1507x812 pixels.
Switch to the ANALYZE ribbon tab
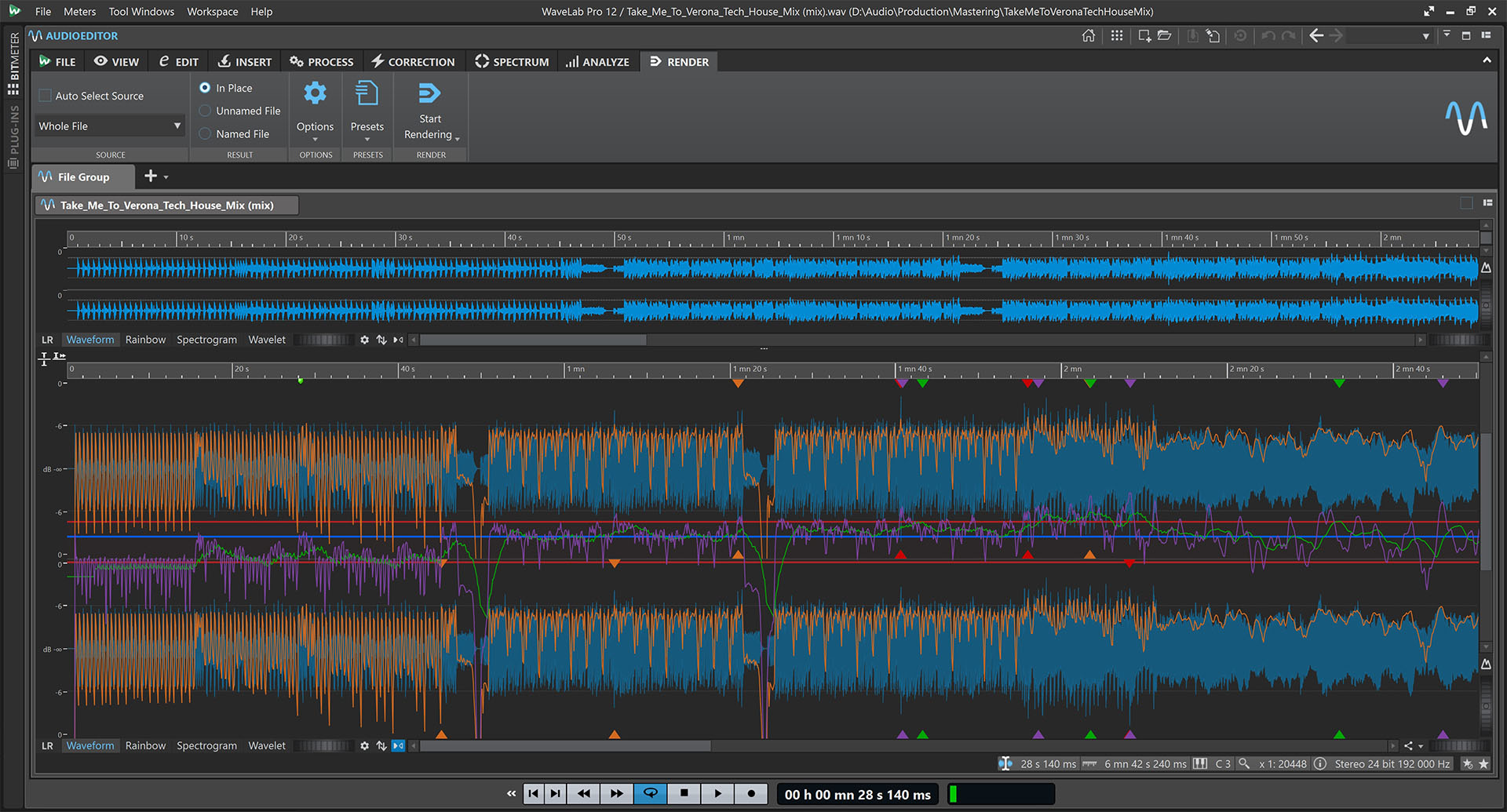[597, 61]
